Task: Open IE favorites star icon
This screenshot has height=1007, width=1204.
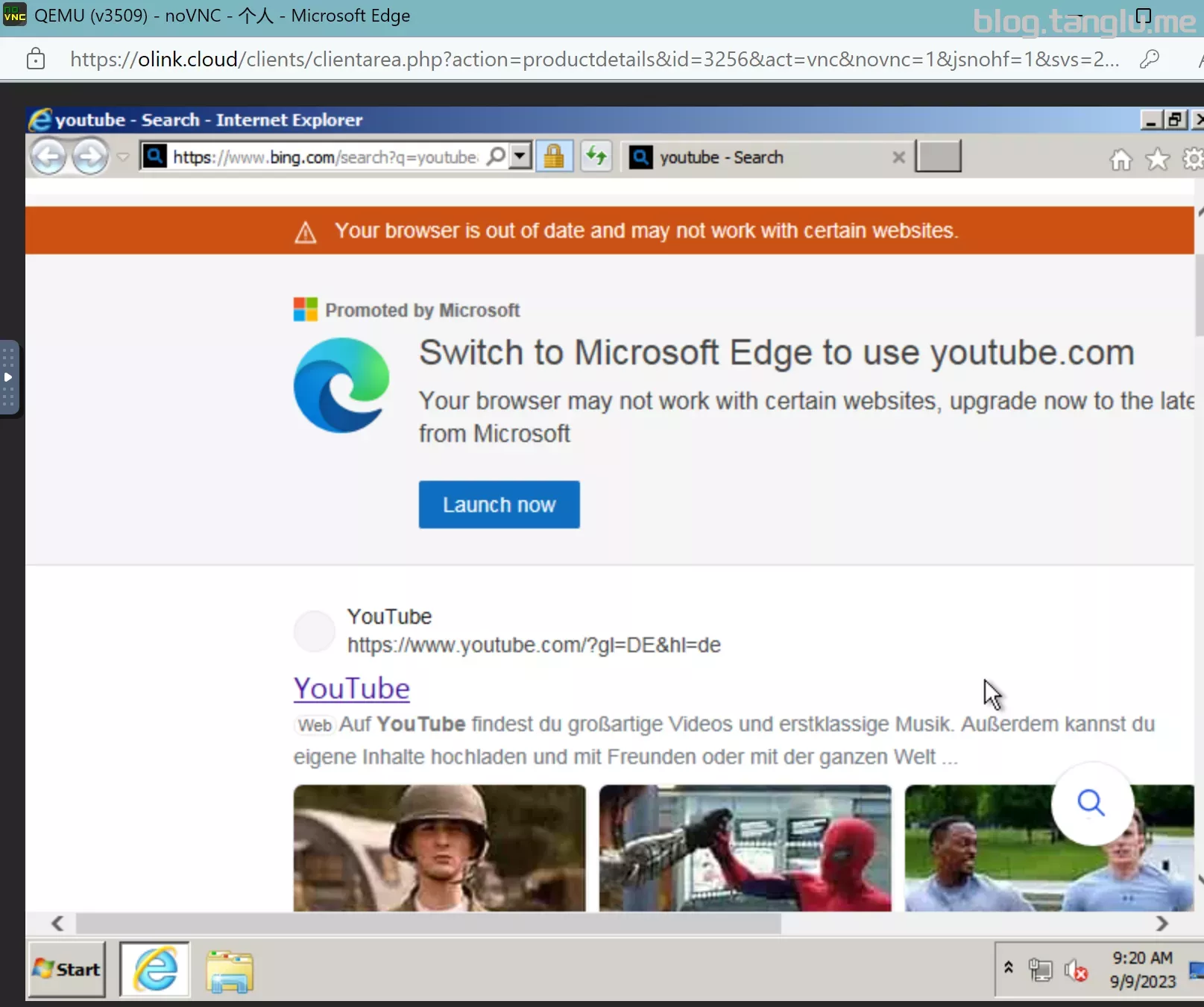Action: (x=1157, y=159)
